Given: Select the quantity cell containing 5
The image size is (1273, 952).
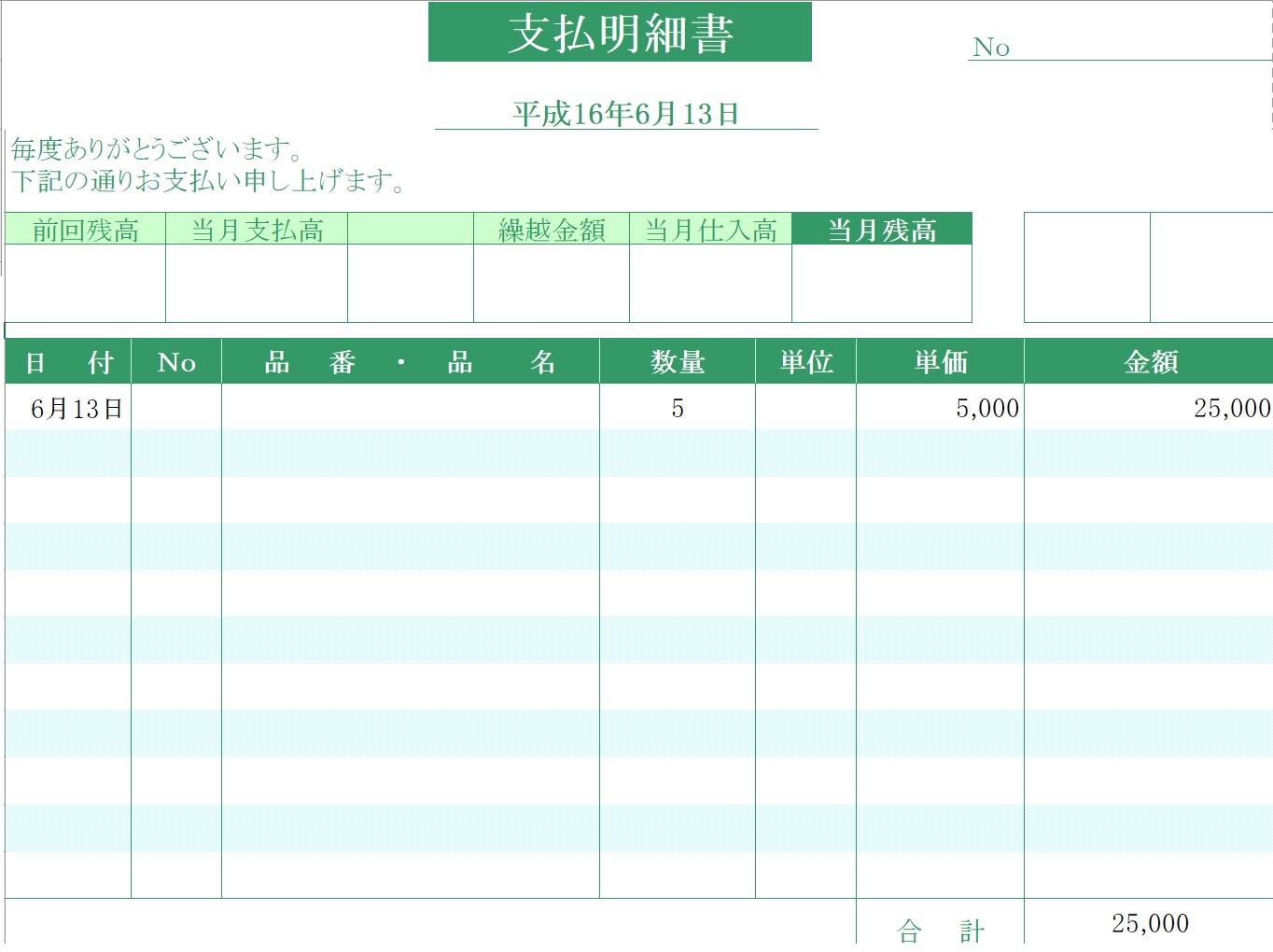Looking at the screenshot, I should (x=678, y=409).
